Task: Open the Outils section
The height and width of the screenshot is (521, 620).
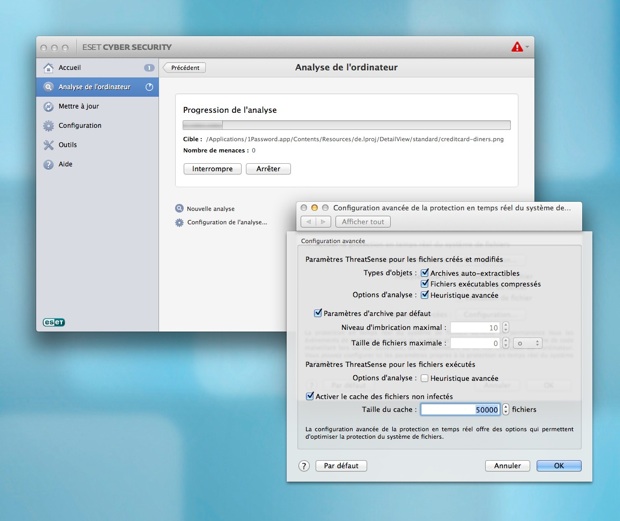Action: tap(97, 145)
